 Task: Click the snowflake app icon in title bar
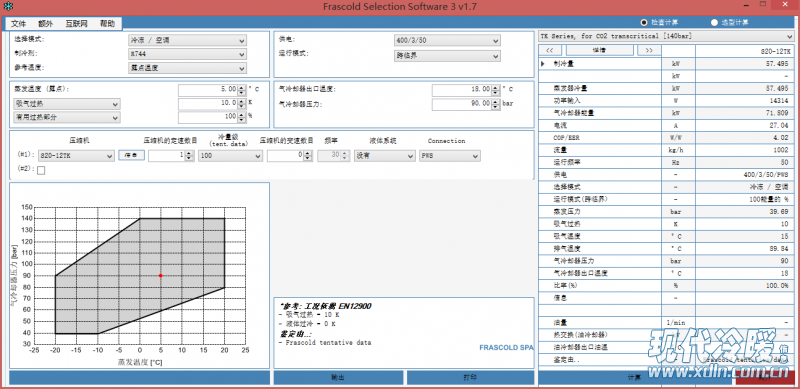coord(7,6)
